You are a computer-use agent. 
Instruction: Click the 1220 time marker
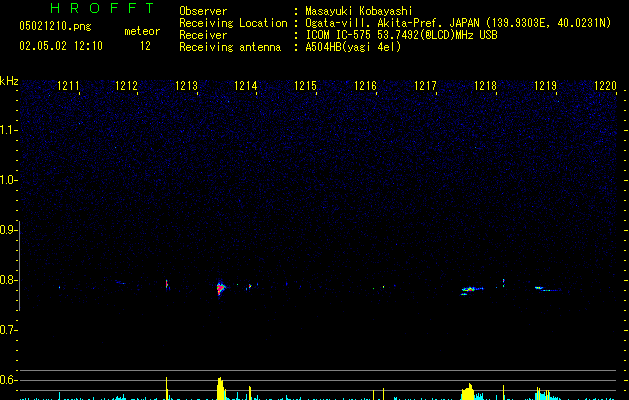605,86
